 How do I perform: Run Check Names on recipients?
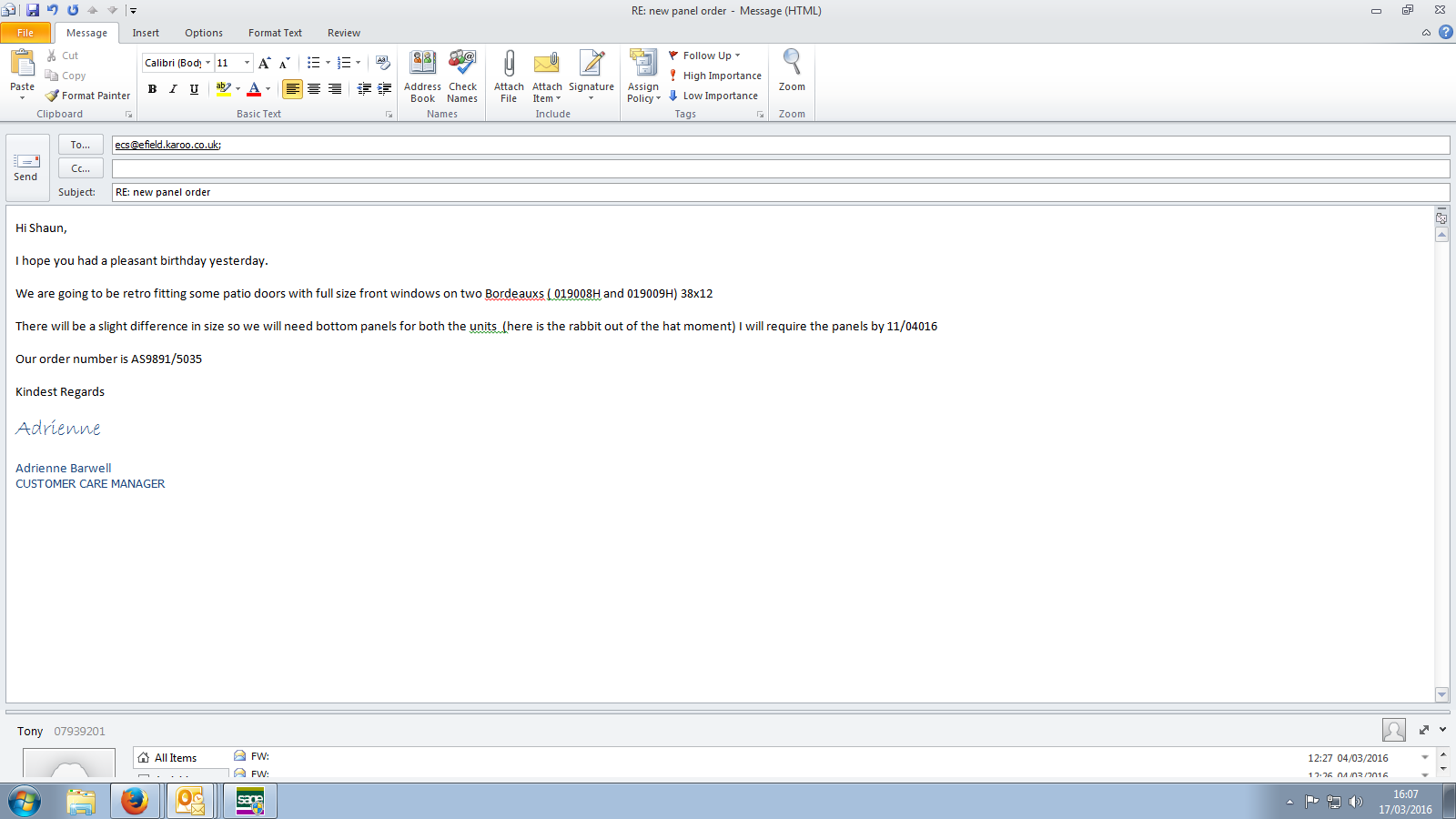pyautogui.click(x=462, y=76)
